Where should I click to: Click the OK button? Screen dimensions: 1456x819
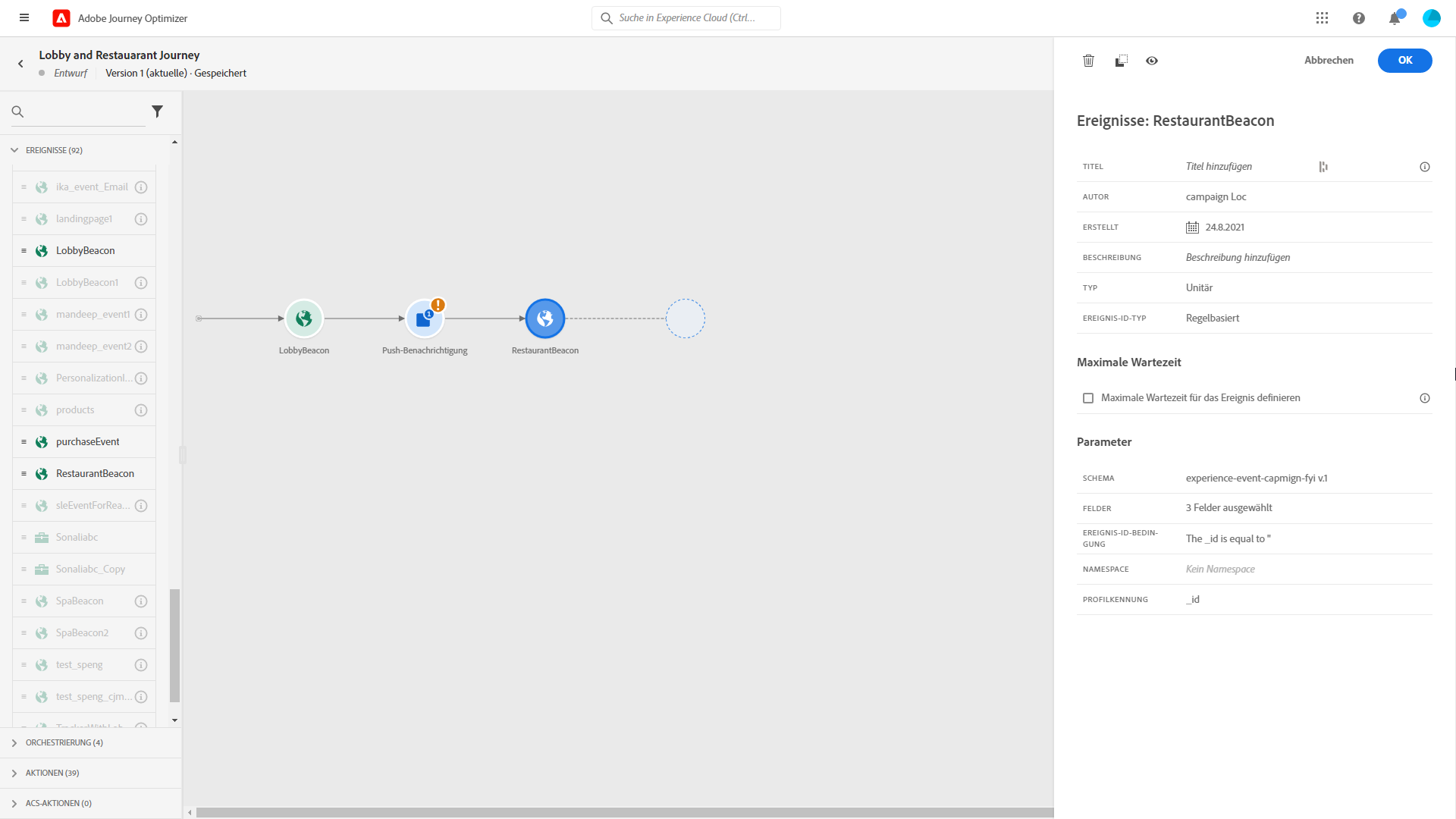1404,61
